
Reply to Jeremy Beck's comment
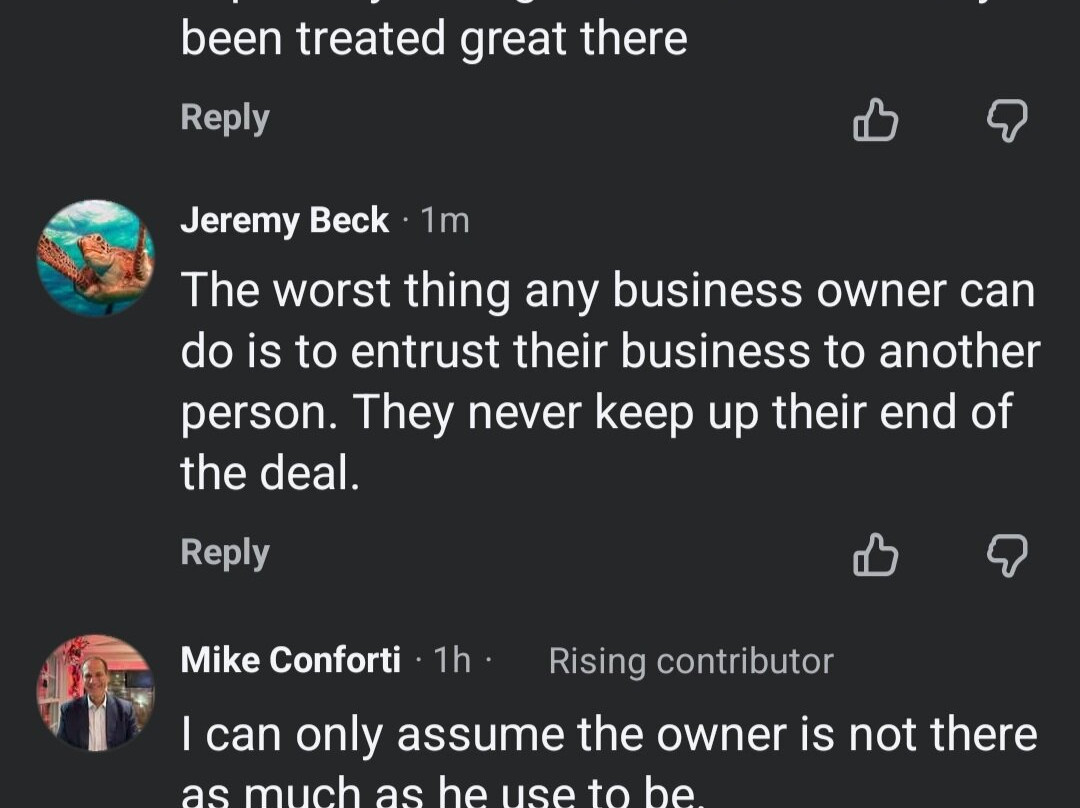(225, 552)
